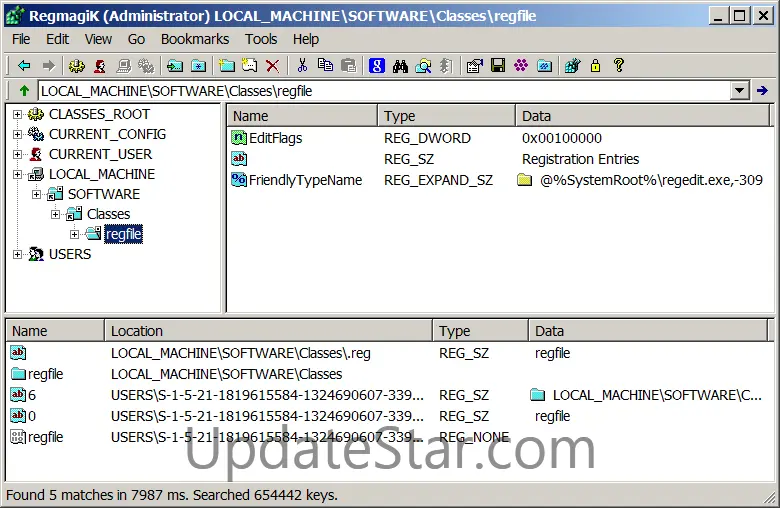
Task: Expand the USERS tree node
Action: tap(17, 254)
